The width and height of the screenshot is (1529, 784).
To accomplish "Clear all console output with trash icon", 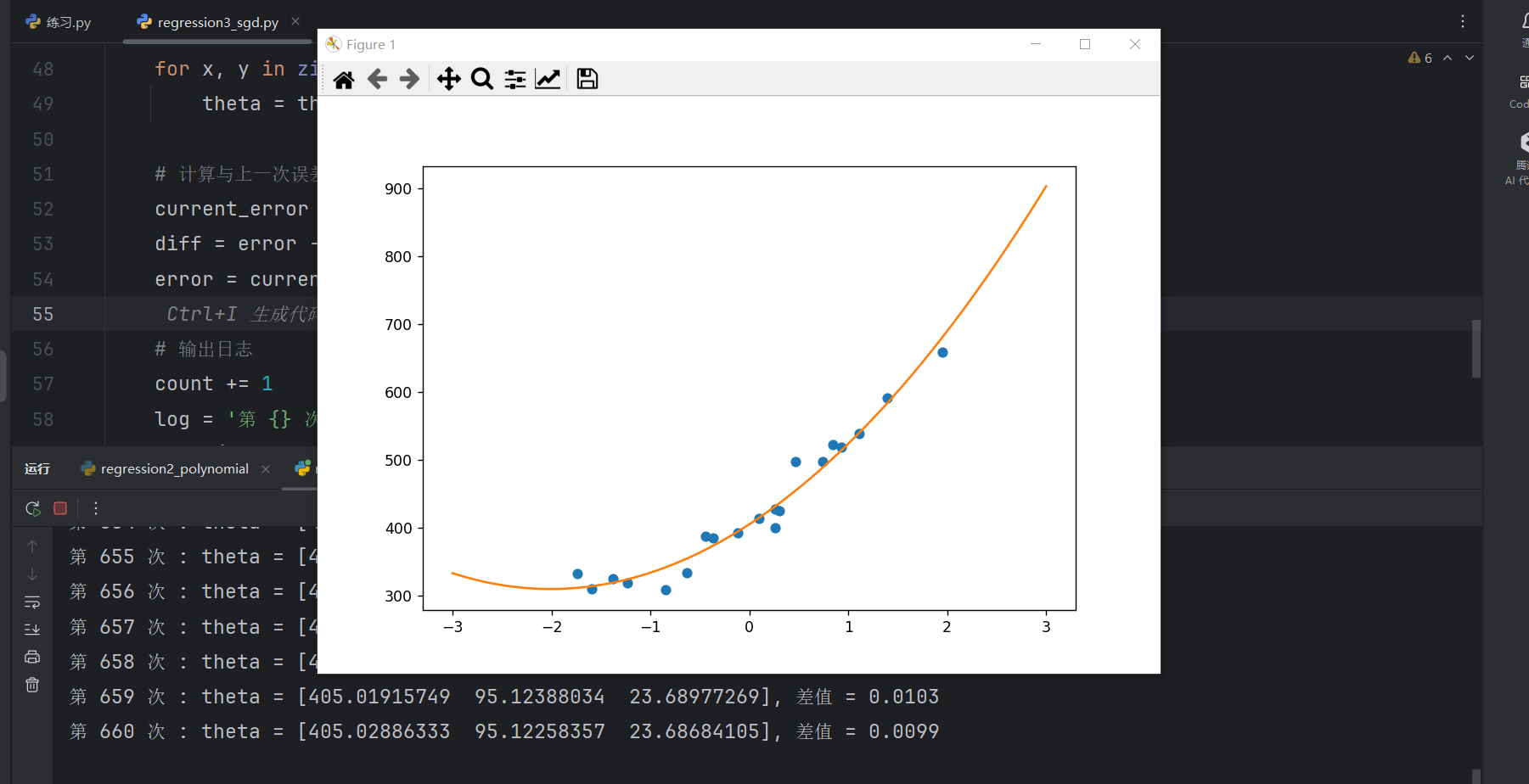I will (x=32, y=685).
